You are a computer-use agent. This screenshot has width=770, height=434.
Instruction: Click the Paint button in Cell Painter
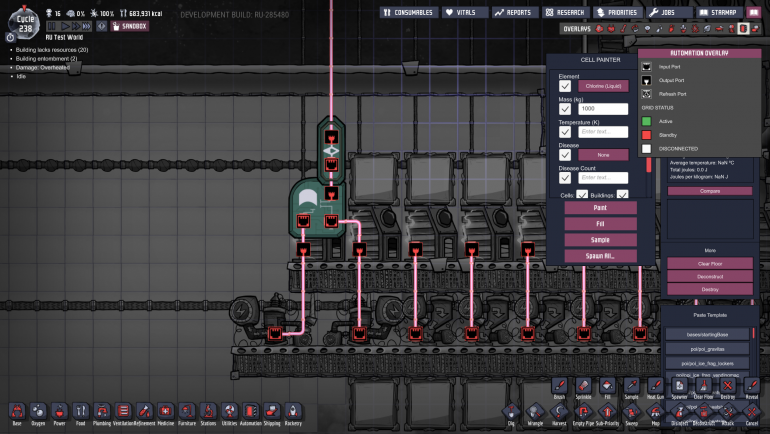click(x=600, y=208)
